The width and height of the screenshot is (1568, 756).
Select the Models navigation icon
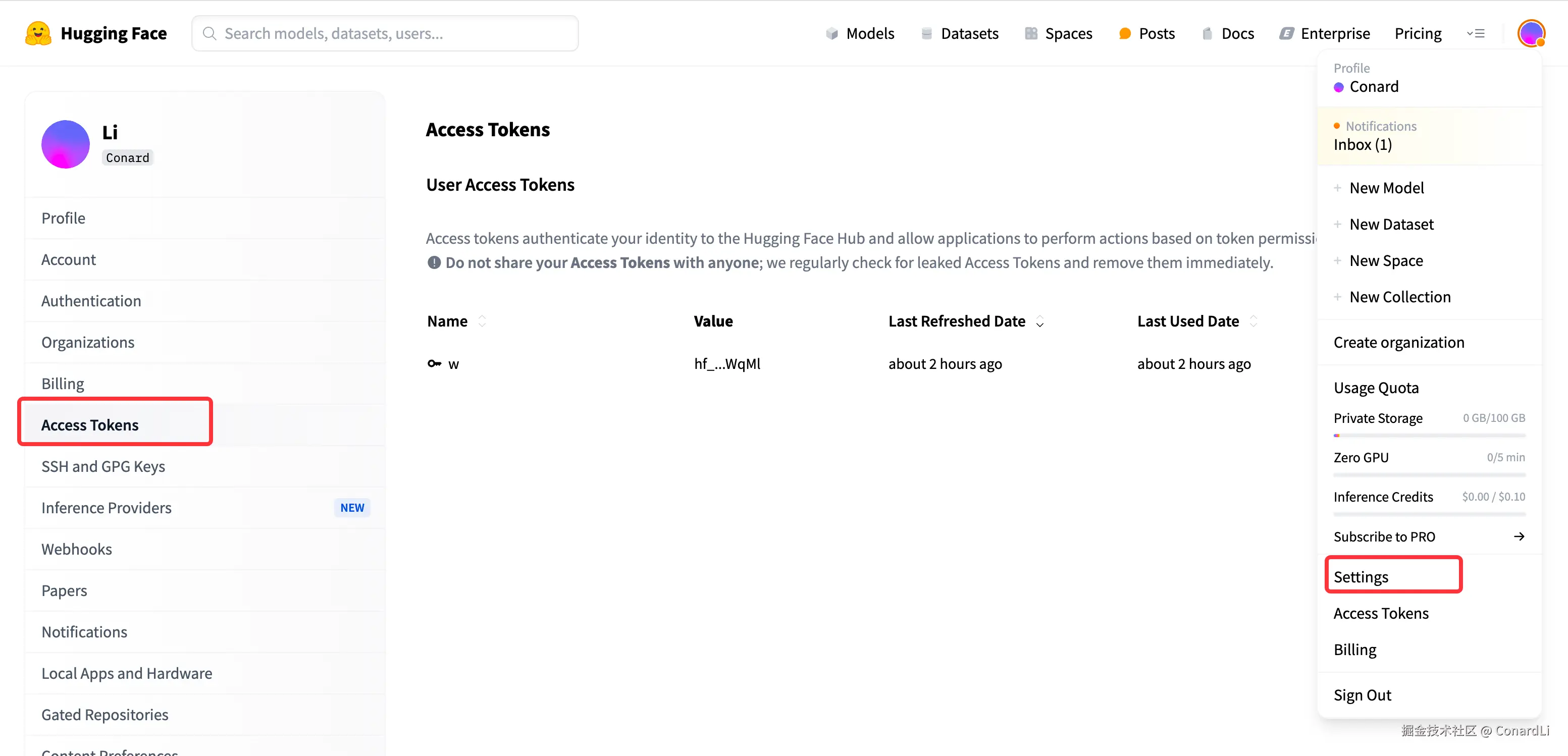click(831, 33)
